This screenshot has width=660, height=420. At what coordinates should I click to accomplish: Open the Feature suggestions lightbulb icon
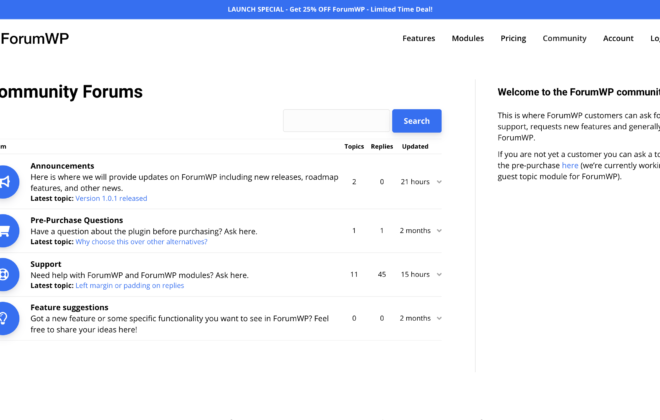(x=7, y=318)
